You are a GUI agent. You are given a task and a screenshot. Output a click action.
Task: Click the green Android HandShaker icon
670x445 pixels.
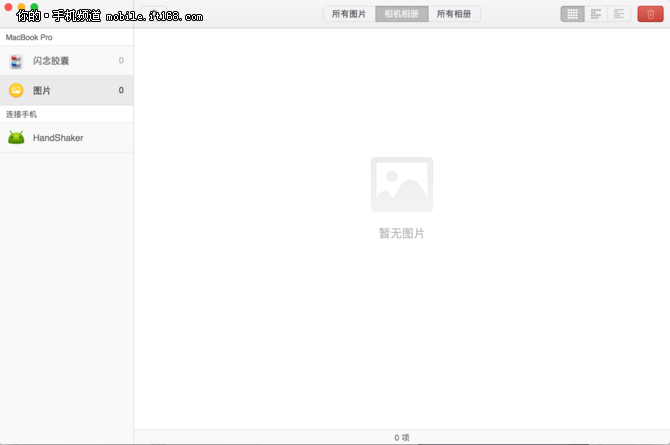[x=16, y=138]
